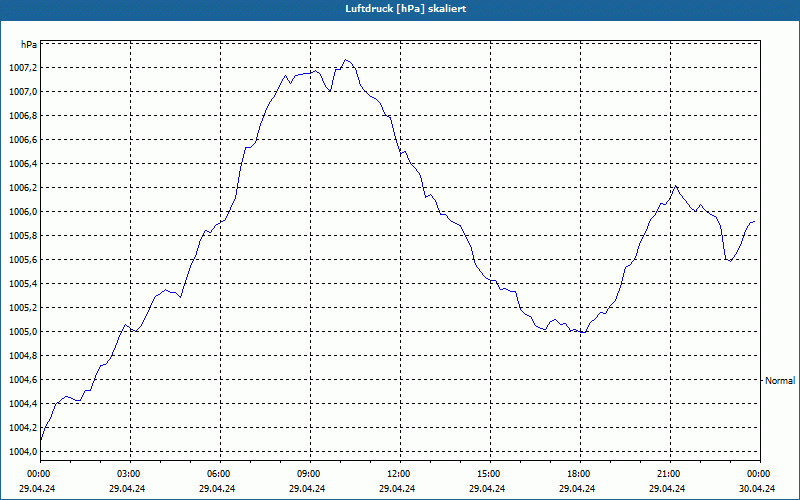The height and width of the screenshot is (500, 800).
Task: Click the y-axis value 1007,0
Action: point(23,92)
